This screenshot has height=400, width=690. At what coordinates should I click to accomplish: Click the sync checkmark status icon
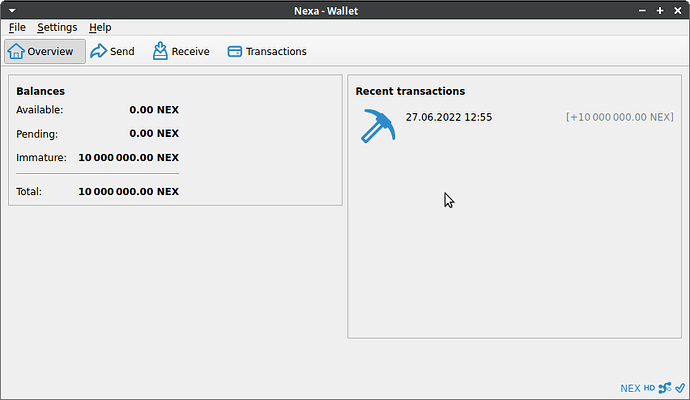[x=680, y=388]
